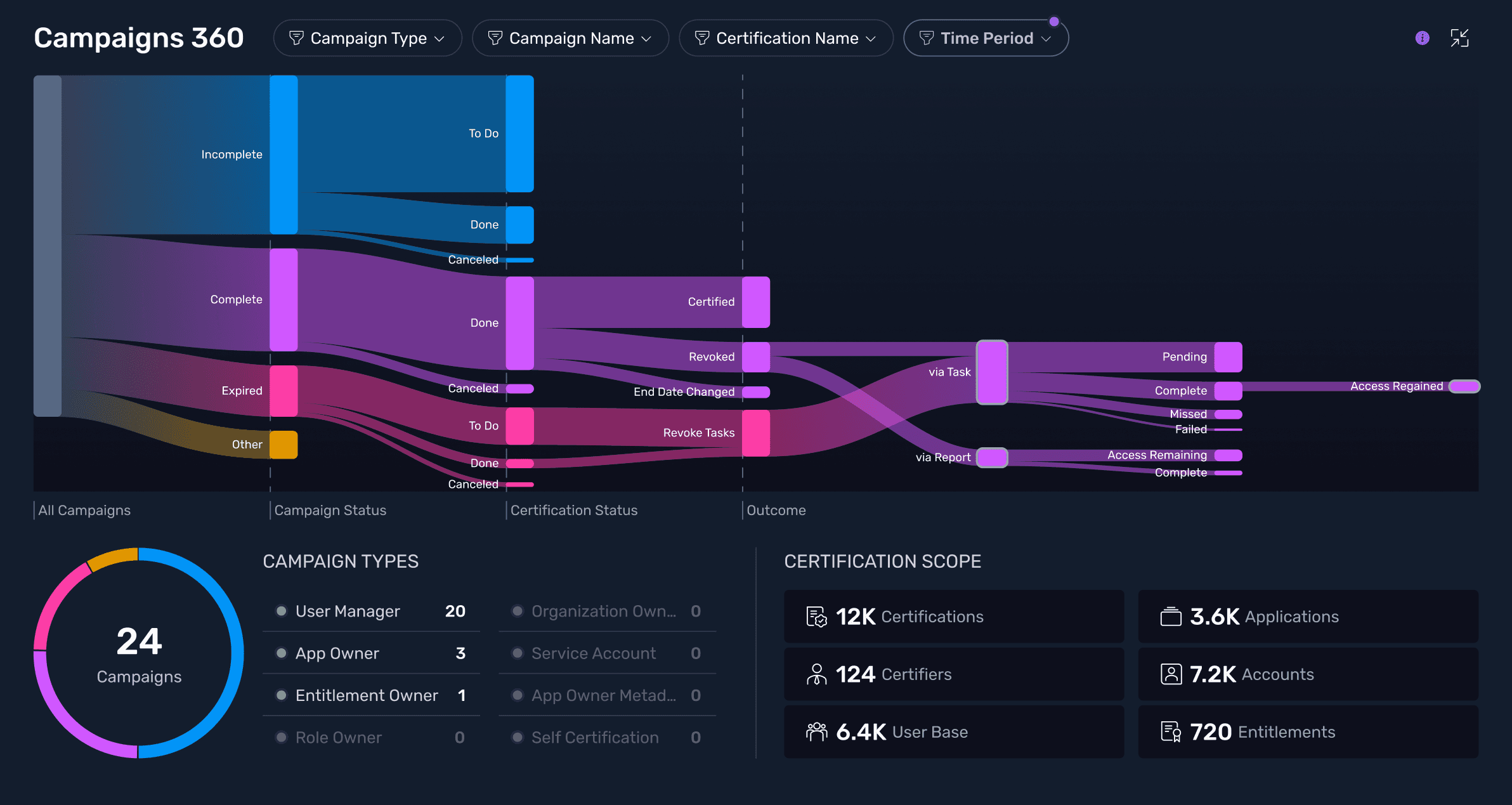
Task: Expand the Campaign Name filter
Action: click(x=570, y=38)
